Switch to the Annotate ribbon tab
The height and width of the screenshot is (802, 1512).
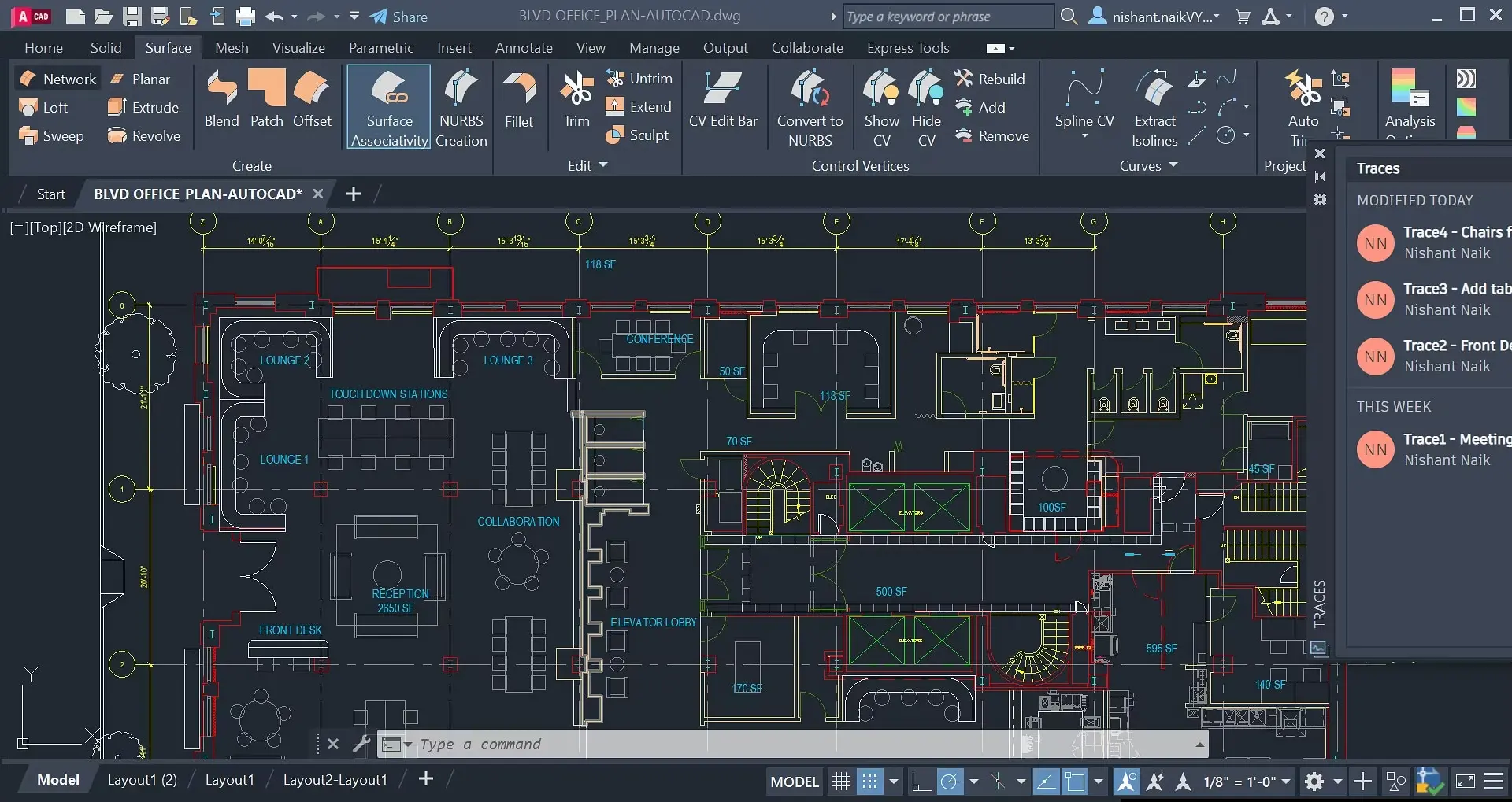[x=524, y=48]
